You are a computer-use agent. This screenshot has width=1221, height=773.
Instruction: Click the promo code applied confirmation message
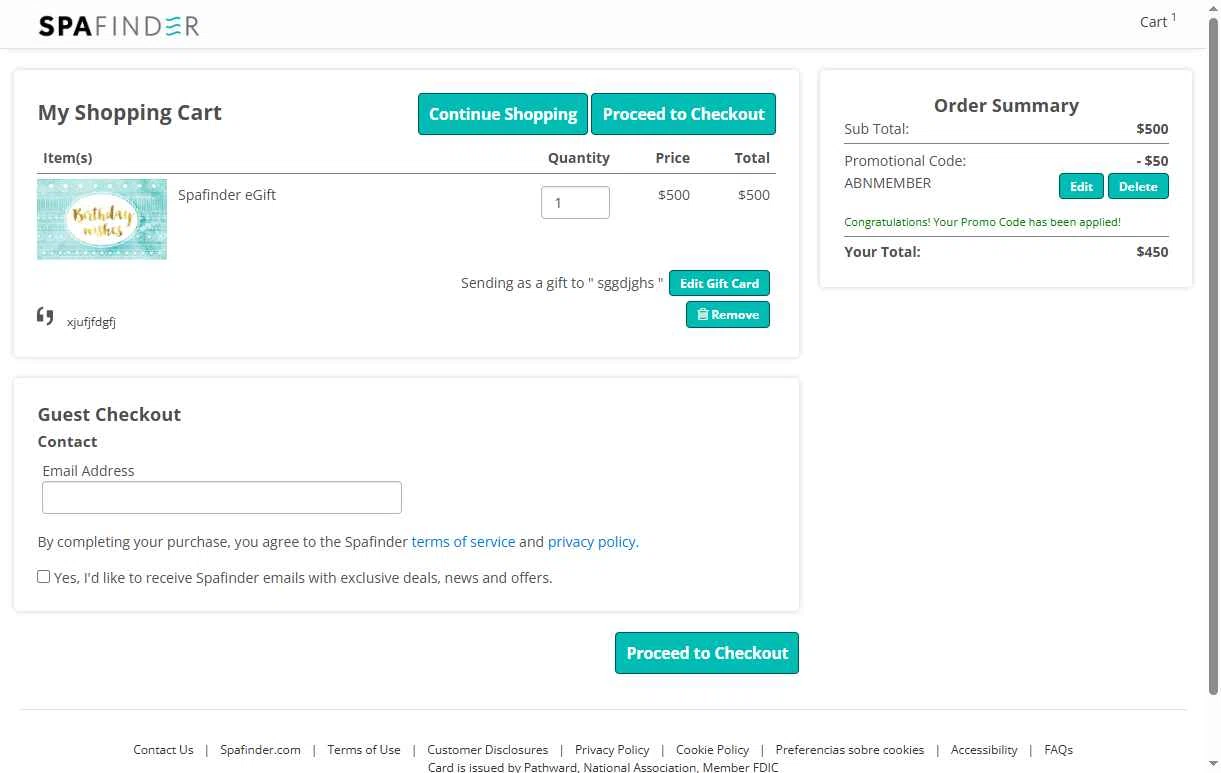pyautogui.click(x=982, y=222)
